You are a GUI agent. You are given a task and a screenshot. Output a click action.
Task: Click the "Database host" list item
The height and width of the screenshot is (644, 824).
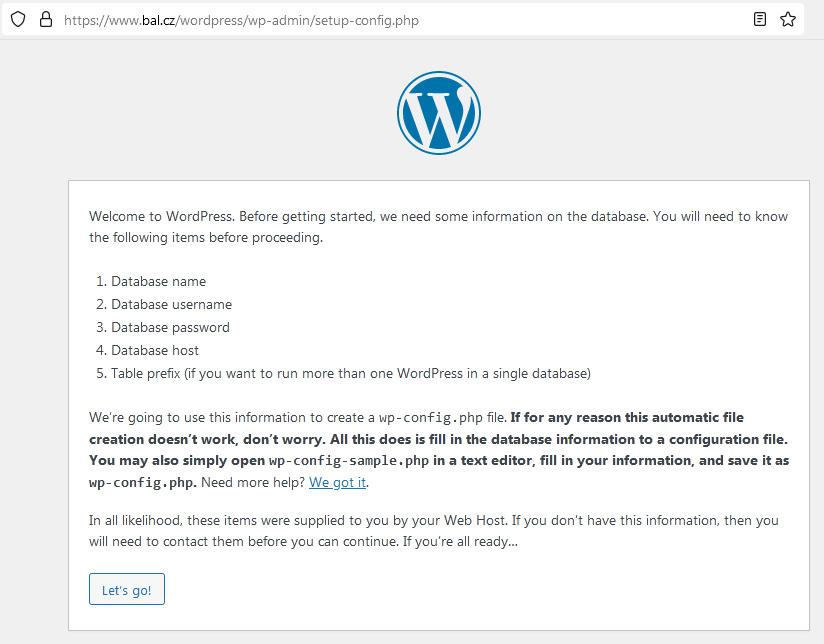155,351
